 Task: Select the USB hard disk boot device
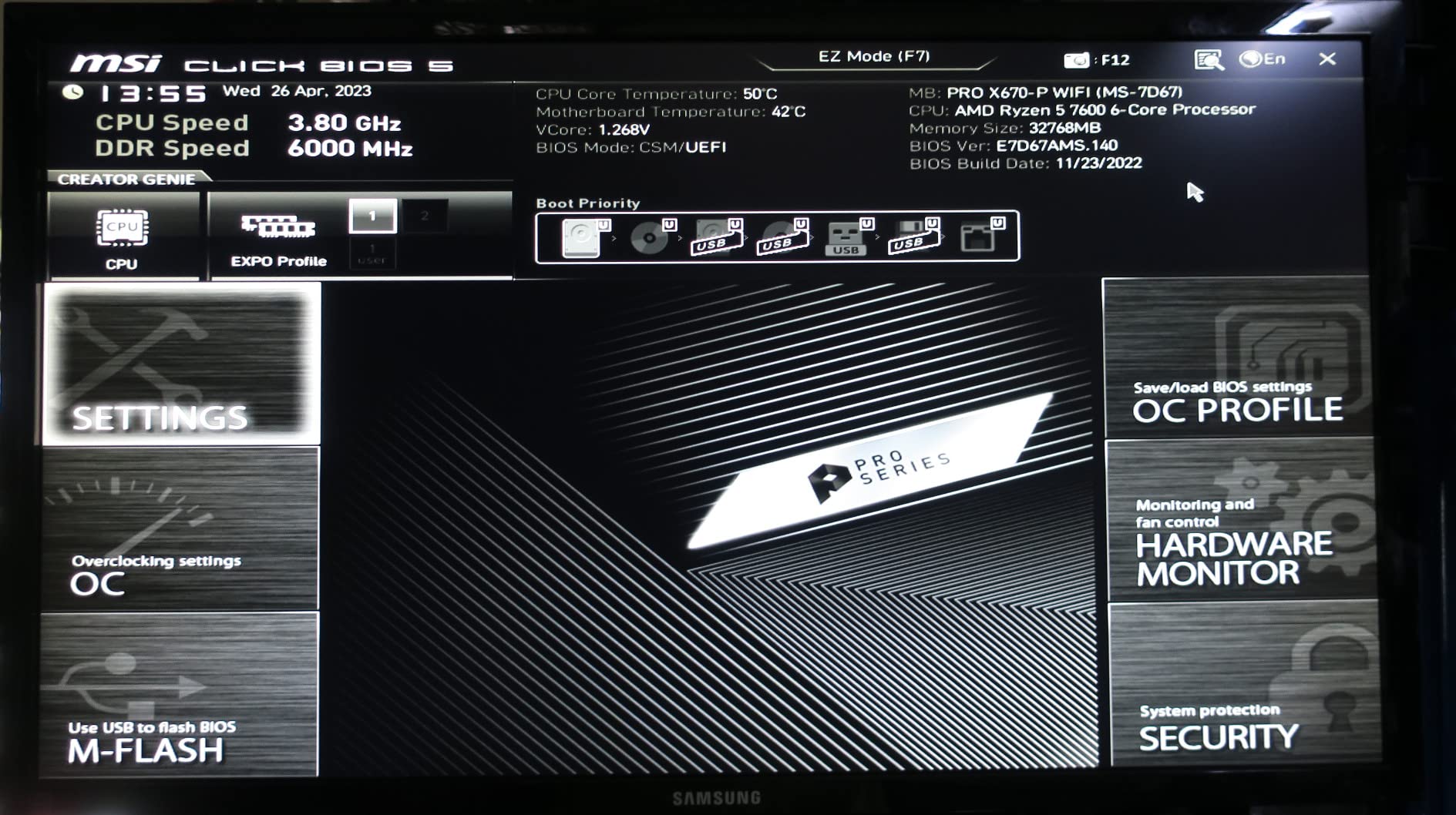click(x=717, y=236)
